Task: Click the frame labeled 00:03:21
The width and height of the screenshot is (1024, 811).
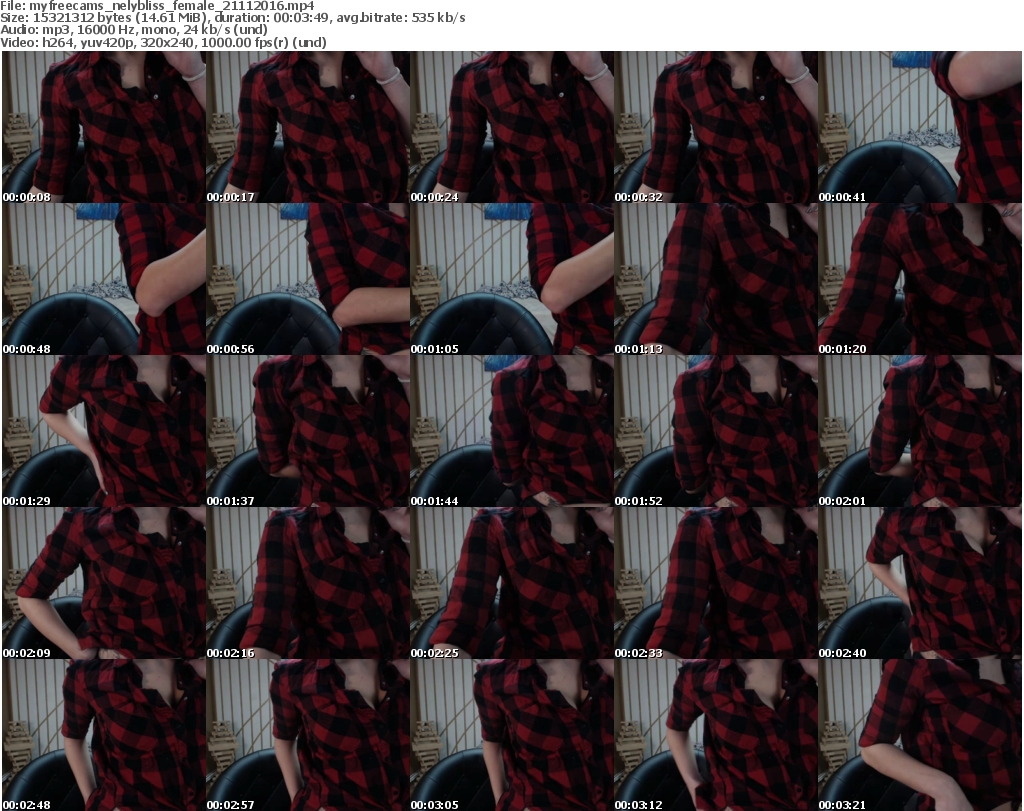Action: pyautogui.click(x=920, y=735)
